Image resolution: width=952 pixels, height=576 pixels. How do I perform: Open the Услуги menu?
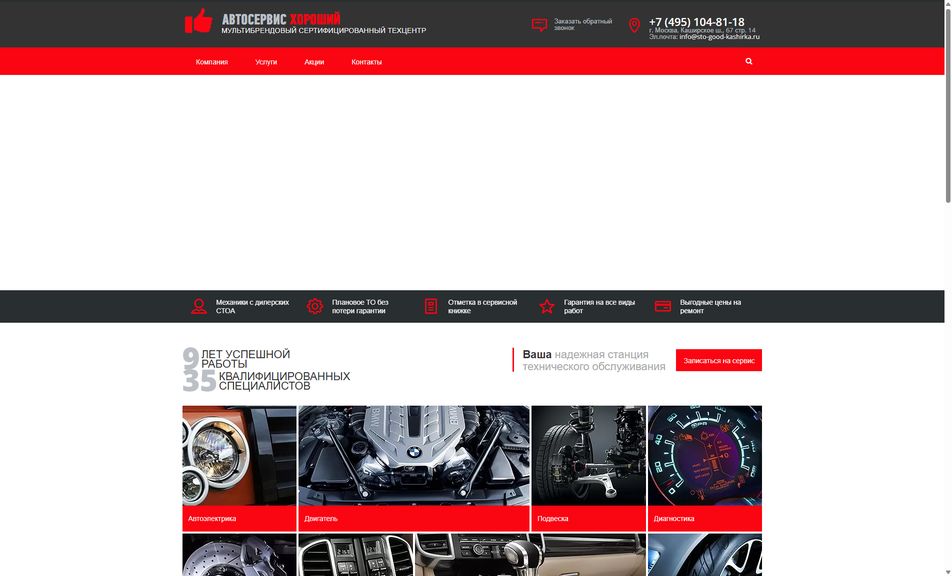pyautogui.click(x=266, y=62)
